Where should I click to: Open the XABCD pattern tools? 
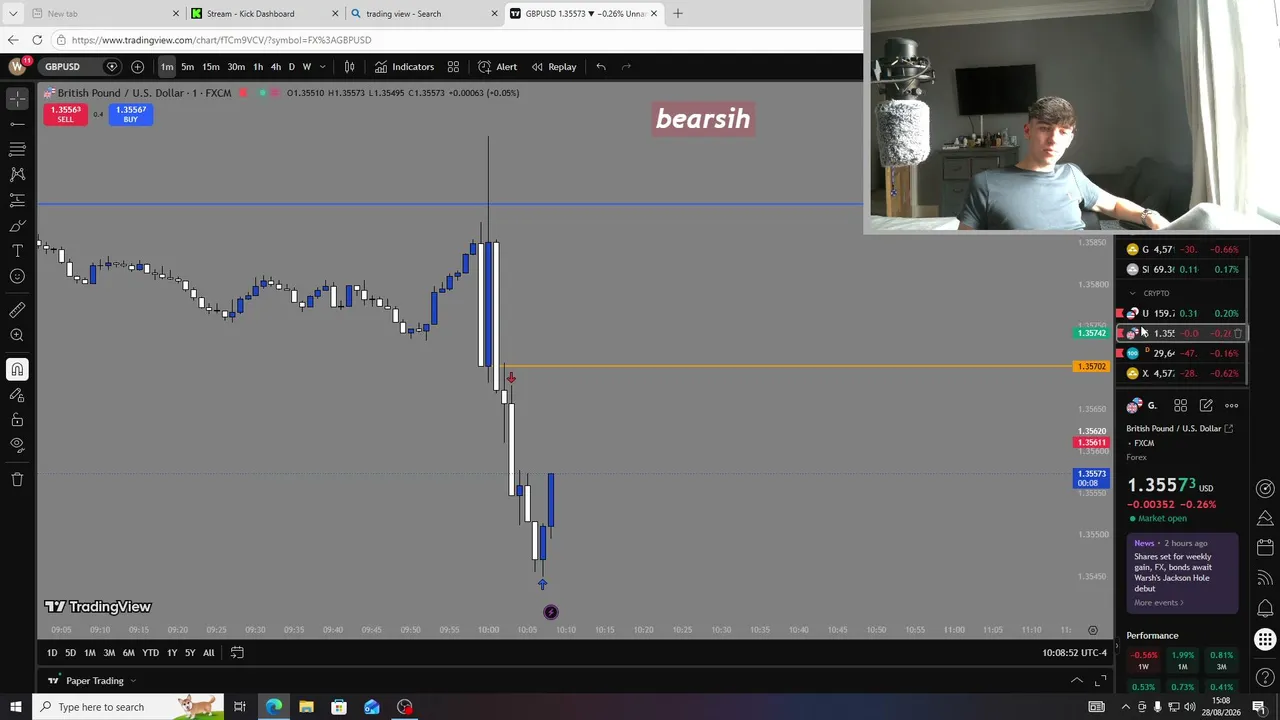coord(17,175)
